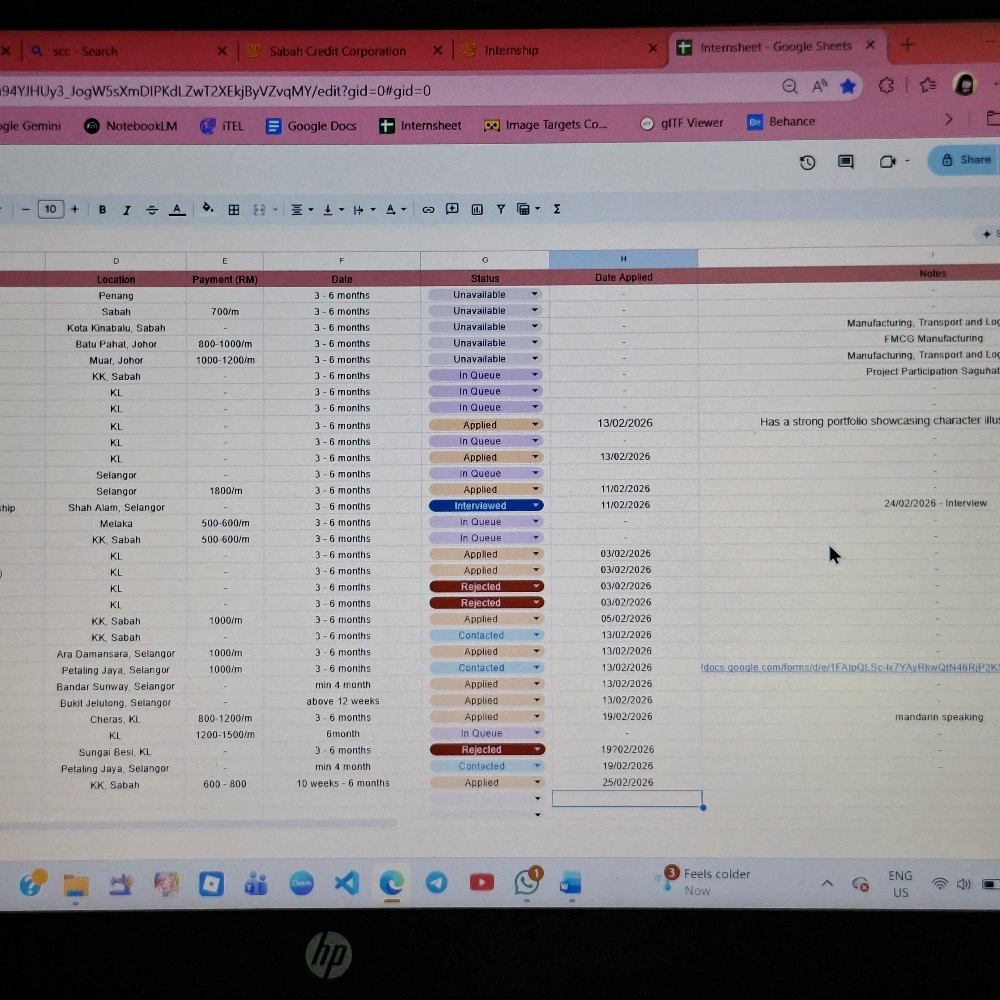Switch to the Internship browser tab
This screenshot has width=1000, height=1000.
[511, 50]
